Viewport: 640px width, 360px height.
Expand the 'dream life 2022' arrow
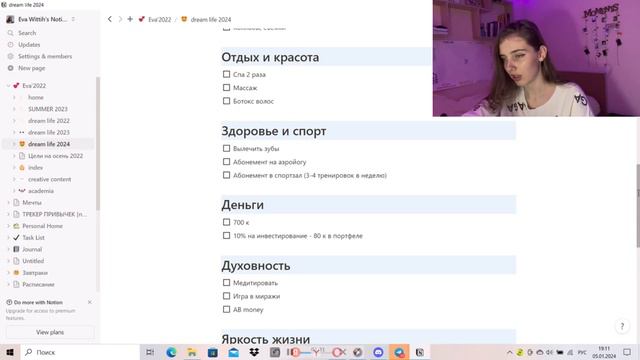[x=14, y=121]
